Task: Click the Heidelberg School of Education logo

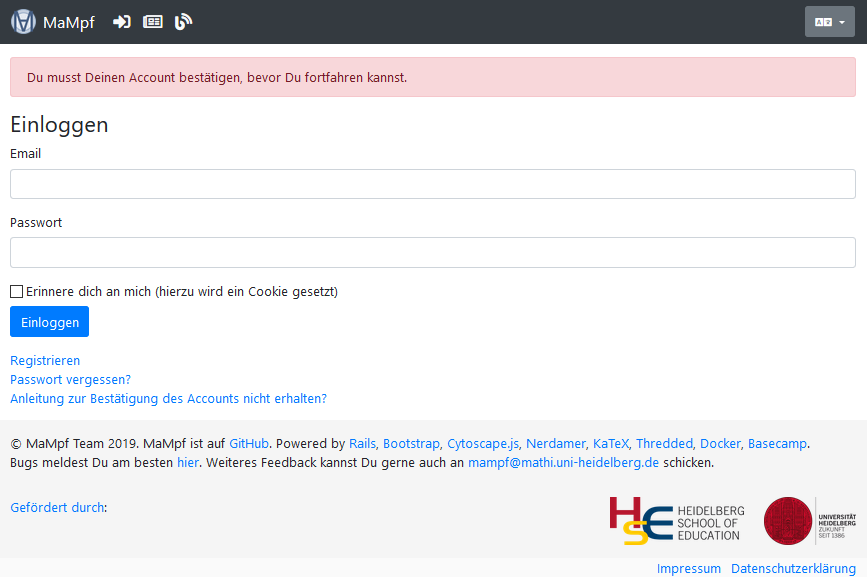Action: [x=677, y=521]
